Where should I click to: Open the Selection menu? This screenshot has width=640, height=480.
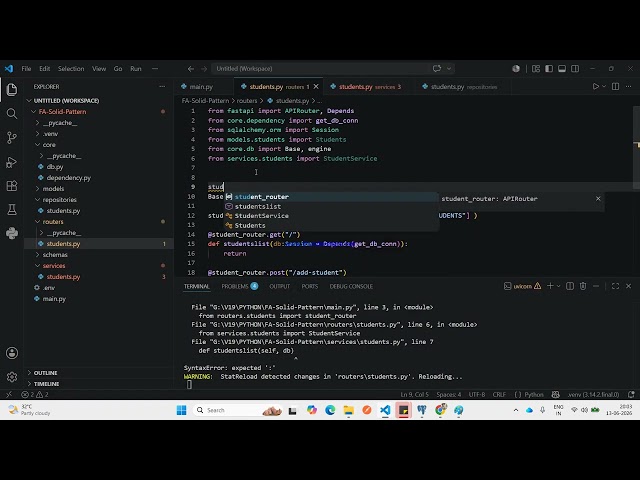(71, 69)
